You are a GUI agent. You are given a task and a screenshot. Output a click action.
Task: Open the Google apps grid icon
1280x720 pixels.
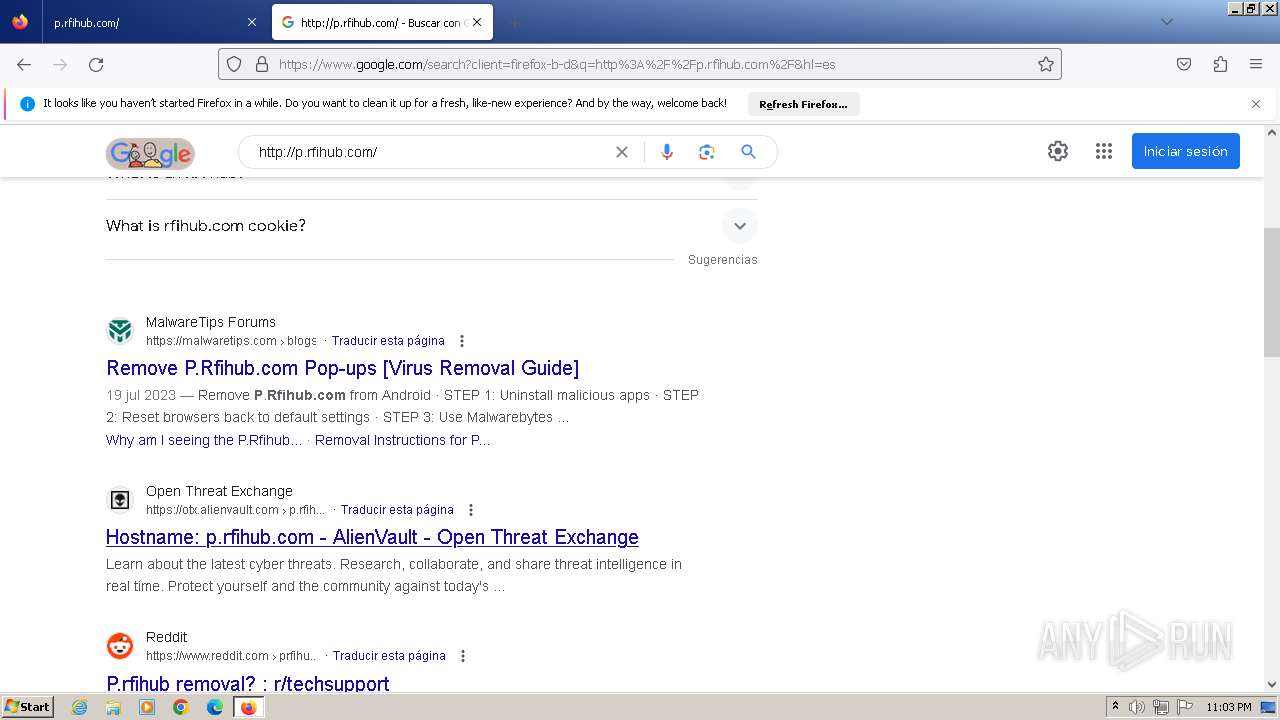[1104, 151]
